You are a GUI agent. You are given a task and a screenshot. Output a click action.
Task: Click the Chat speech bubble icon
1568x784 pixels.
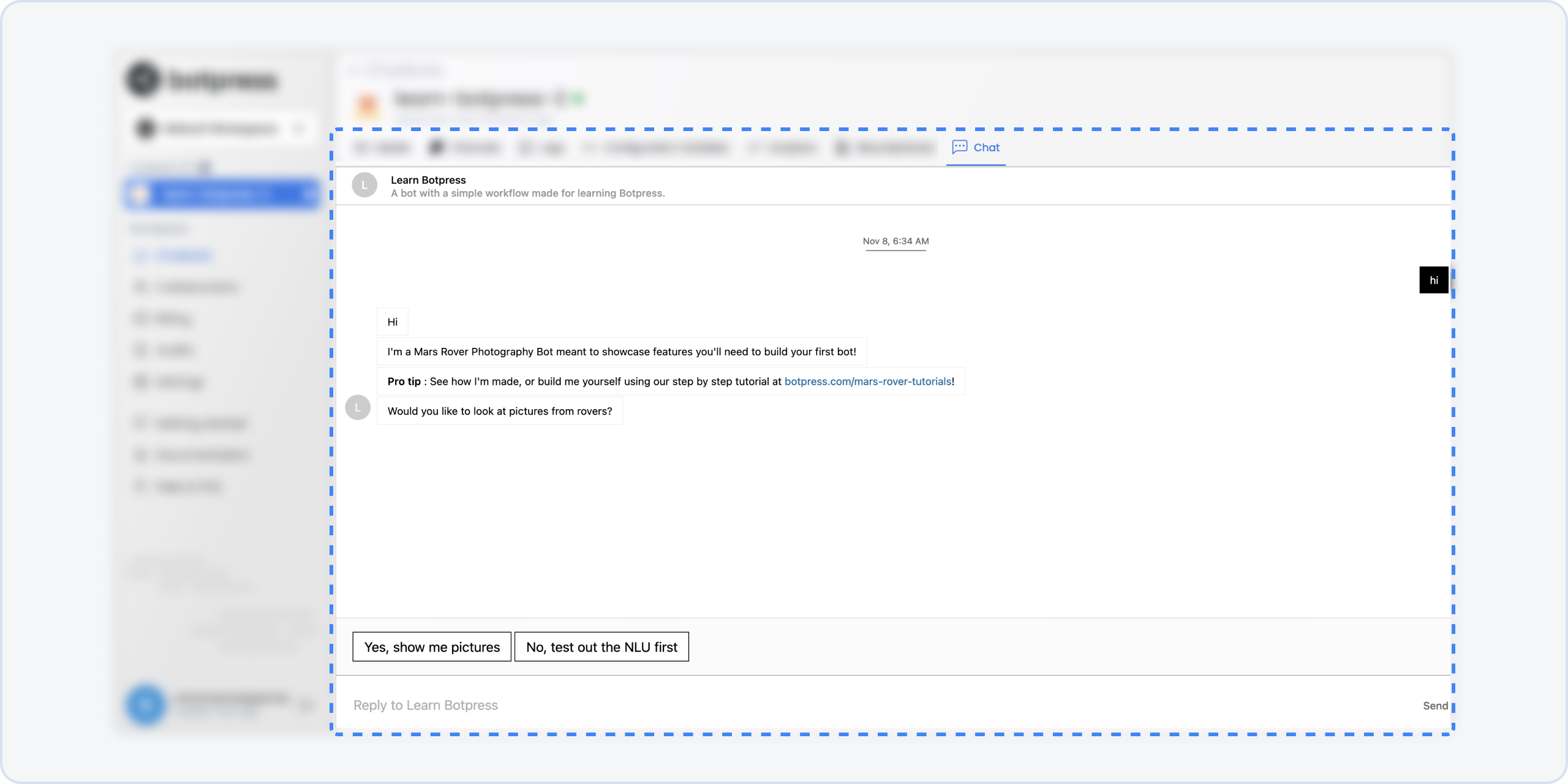960,148
